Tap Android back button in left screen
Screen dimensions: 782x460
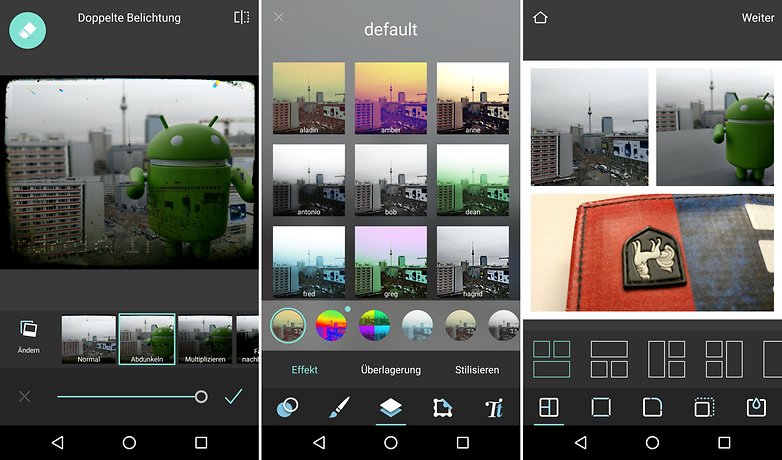click(58, 442)
